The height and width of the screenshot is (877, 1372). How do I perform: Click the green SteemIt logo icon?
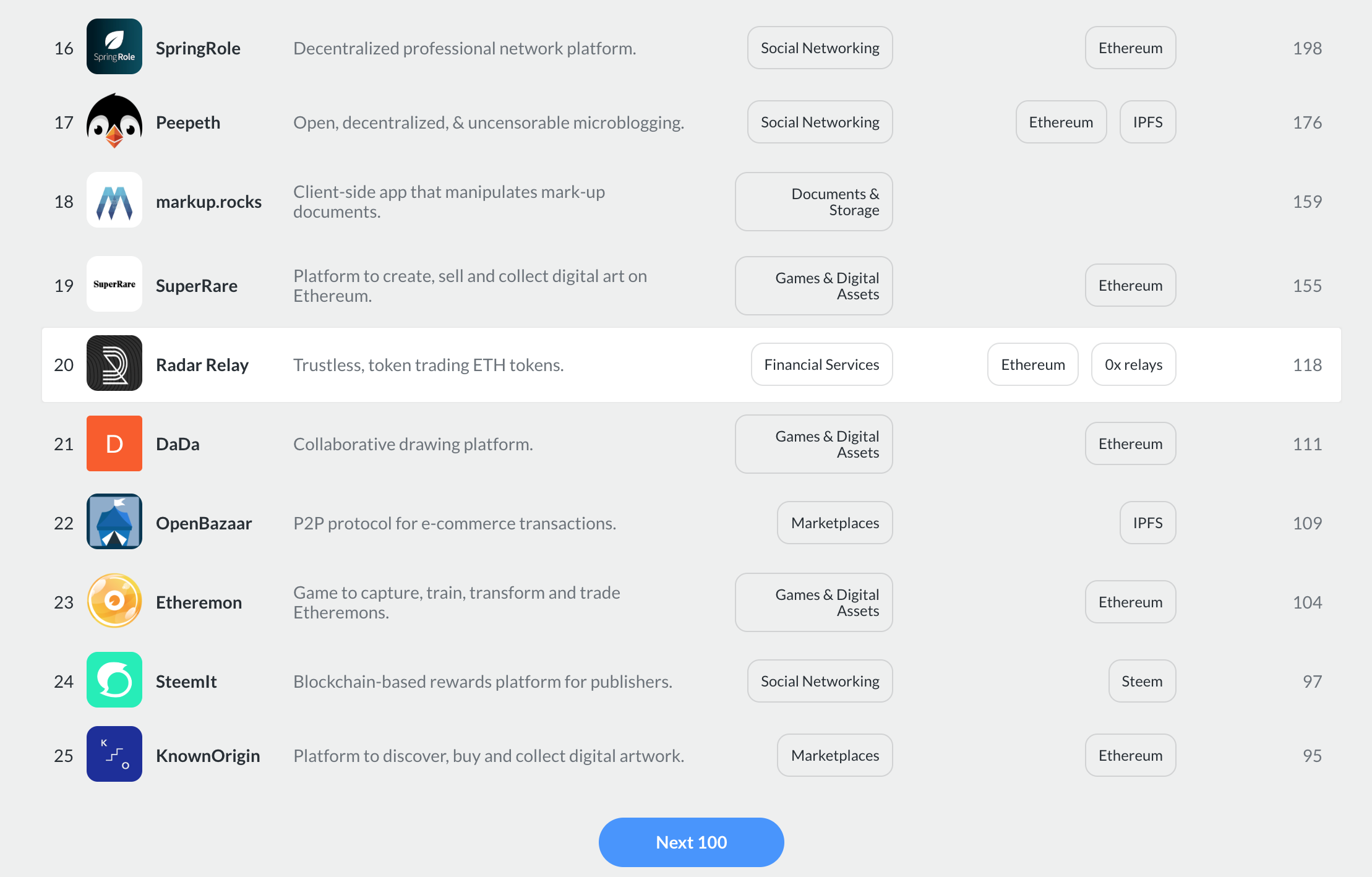(114, 680)
